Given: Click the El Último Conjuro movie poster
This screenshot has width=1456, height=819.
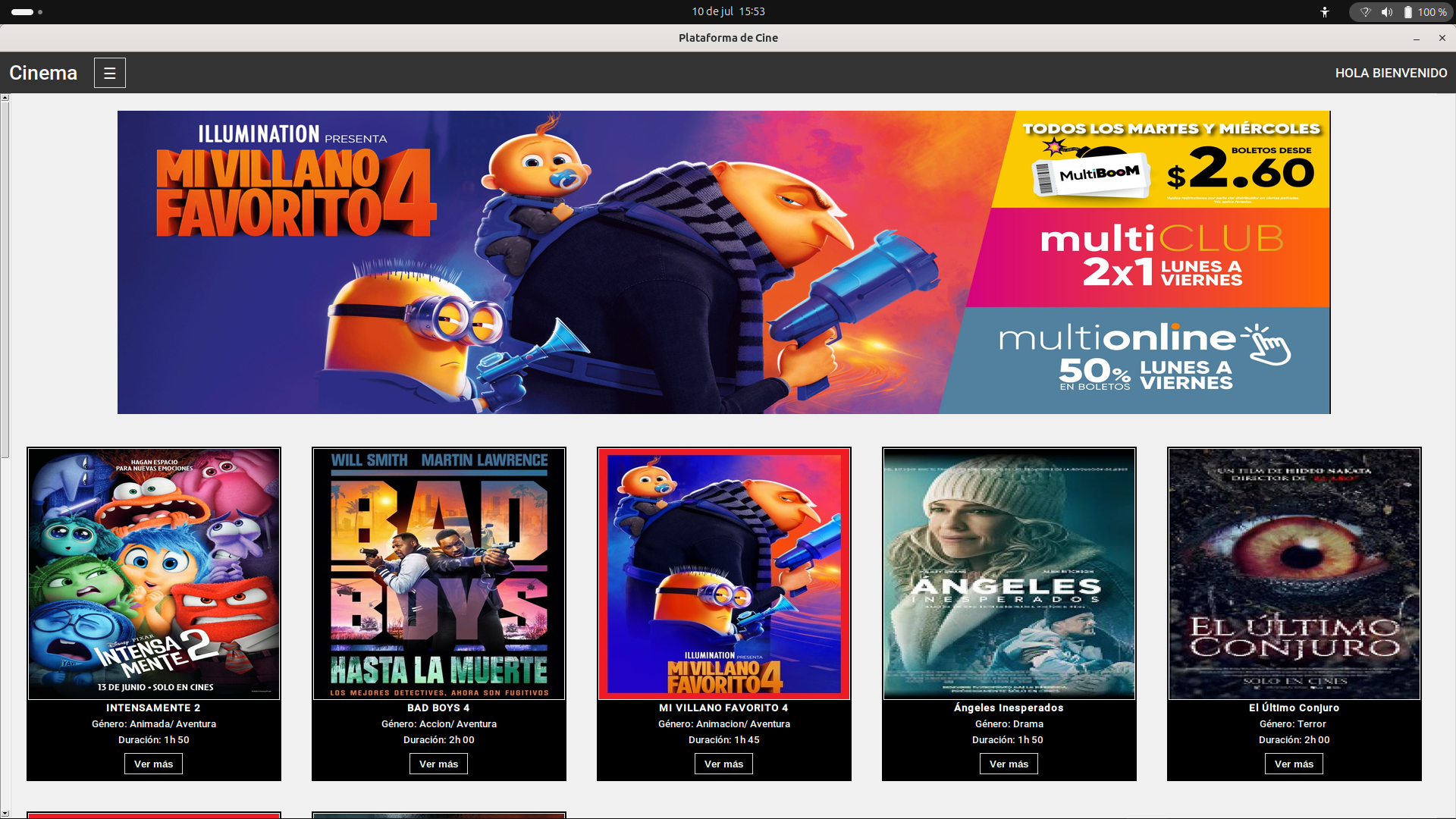Looking at the screenshot, I should point(1294,573).
